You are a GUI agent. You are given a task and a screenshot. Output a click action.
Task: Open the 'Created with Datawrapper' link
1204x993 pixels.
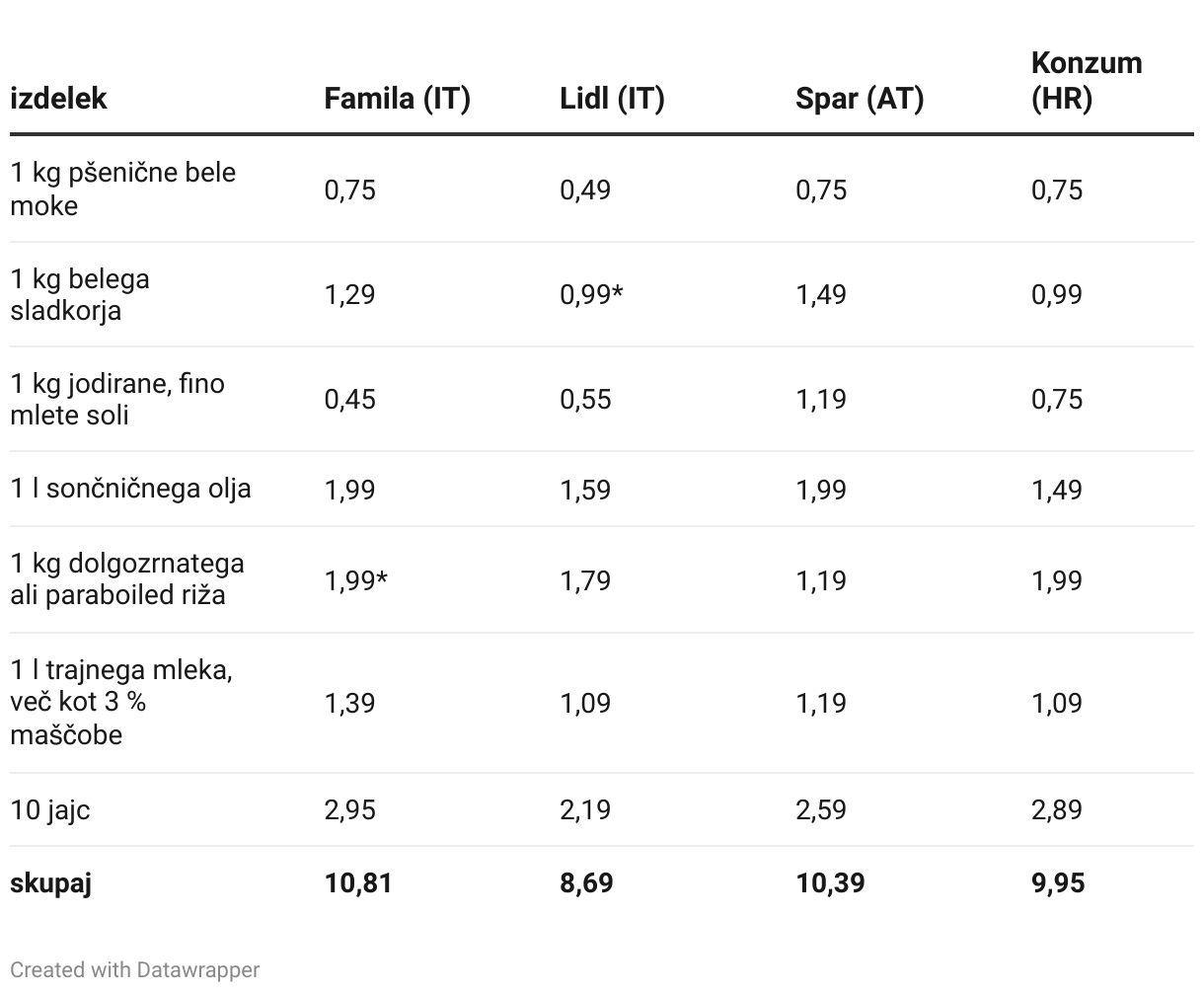[x=134, y=969]
